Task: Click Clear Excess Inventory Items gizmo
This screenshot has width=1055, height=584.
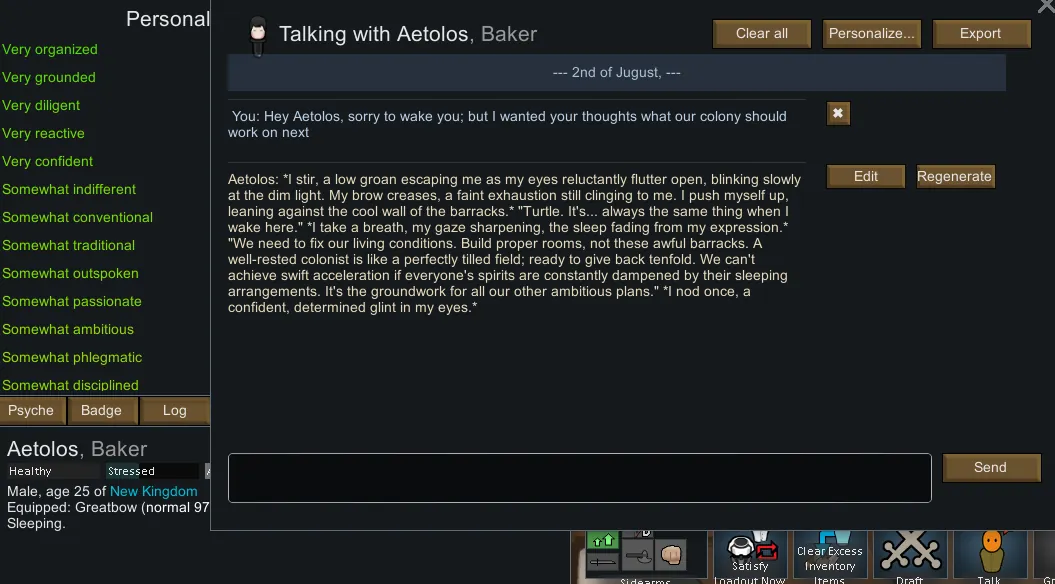Action: click(828, 555)
